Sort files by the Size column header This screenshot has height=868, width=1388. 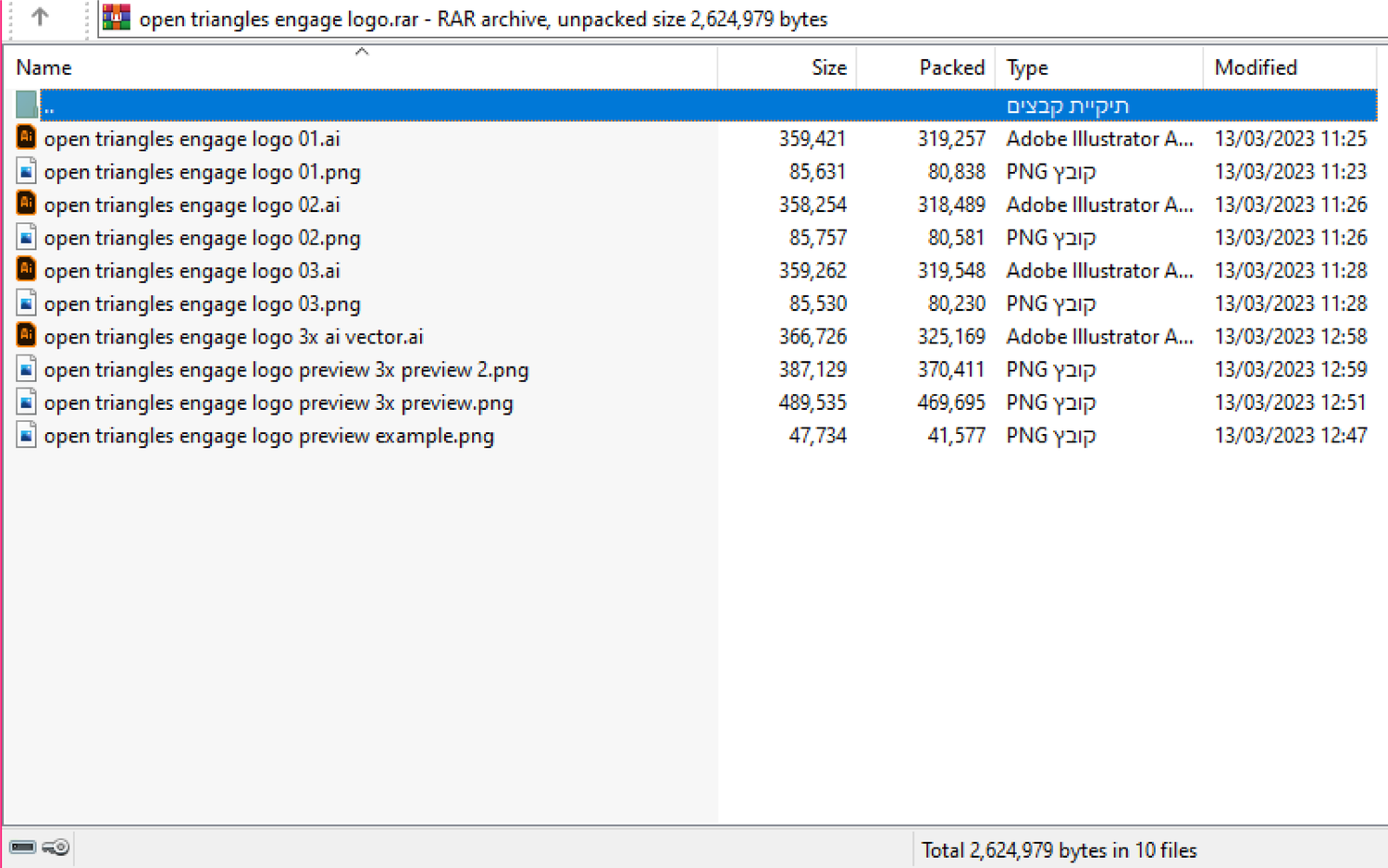click(x=828, y=68)
